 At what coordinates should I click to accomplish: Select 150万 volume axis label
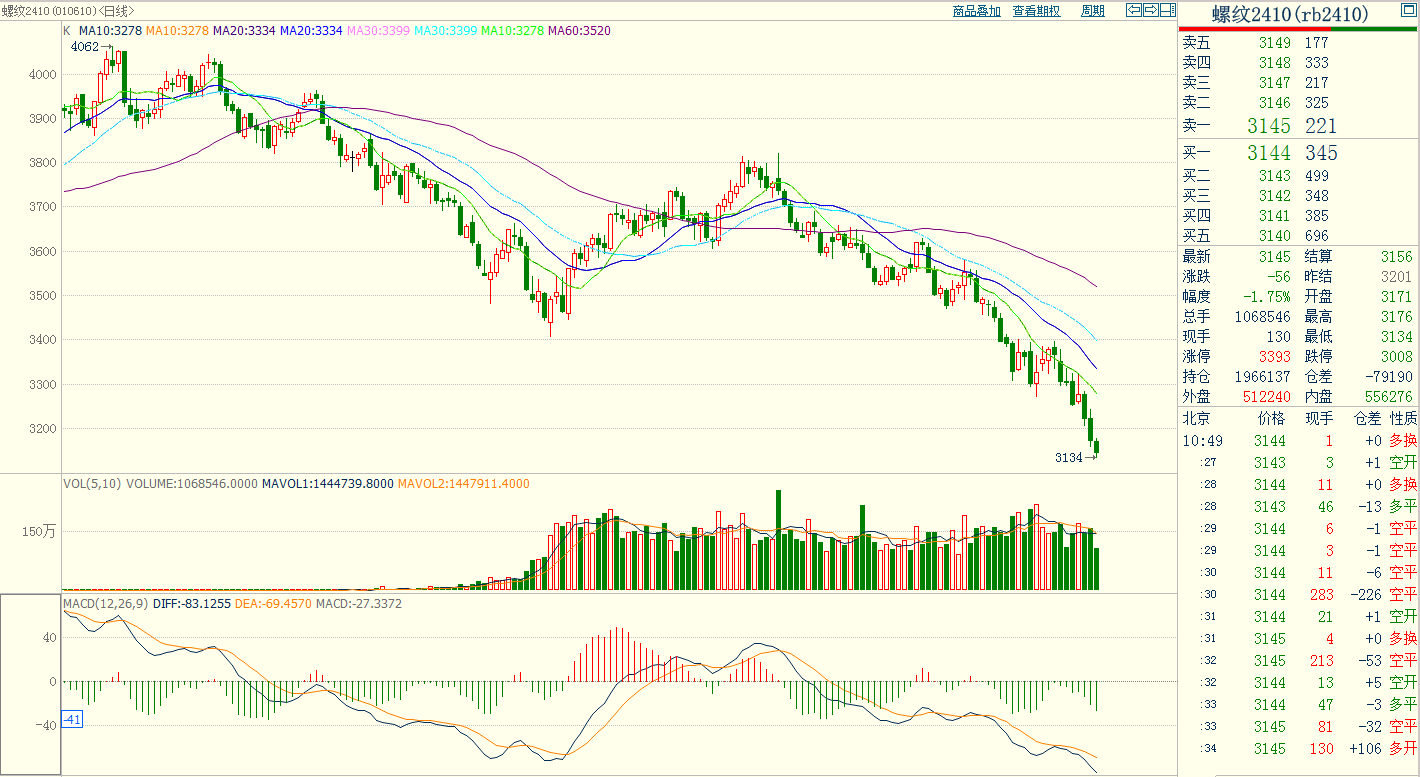41,531
